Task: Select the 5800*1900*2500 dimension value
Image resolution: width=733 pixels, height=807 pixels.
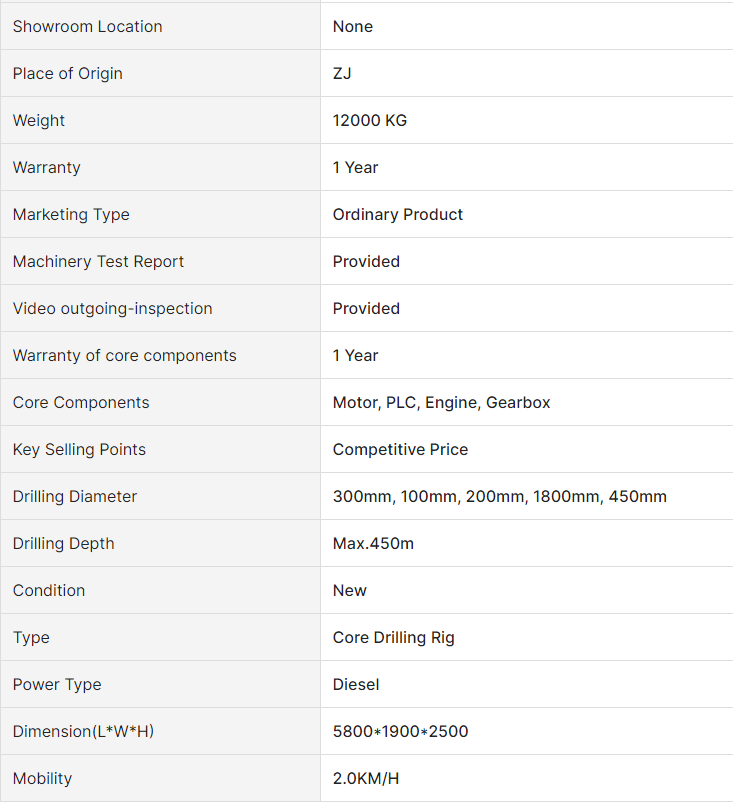Action: click(400, 732)
